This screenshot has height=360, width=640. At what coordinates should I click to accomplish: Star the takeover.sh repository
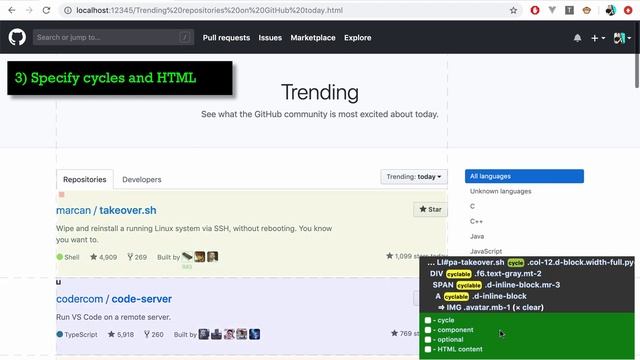tap(430, 209)
